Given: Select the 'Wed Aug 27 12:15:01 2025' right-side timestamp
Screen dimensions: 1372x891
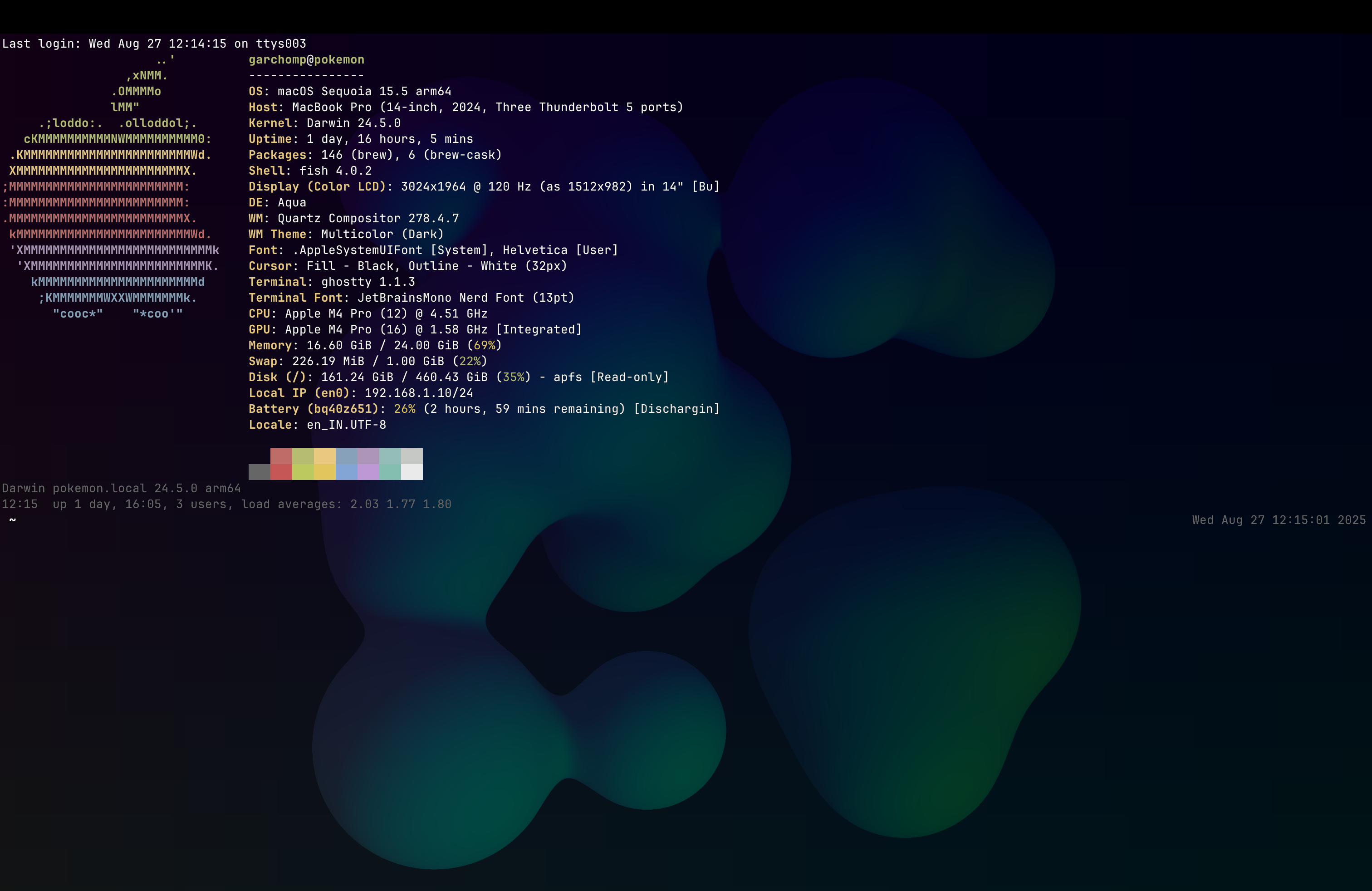Looking at the screenshot, I should 1279,520.
